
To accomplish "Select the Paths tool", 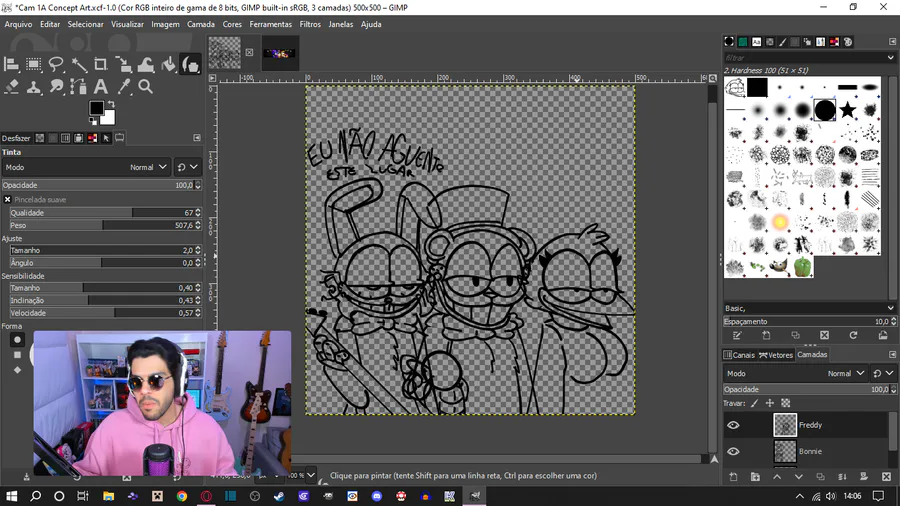I will [79, 87].
